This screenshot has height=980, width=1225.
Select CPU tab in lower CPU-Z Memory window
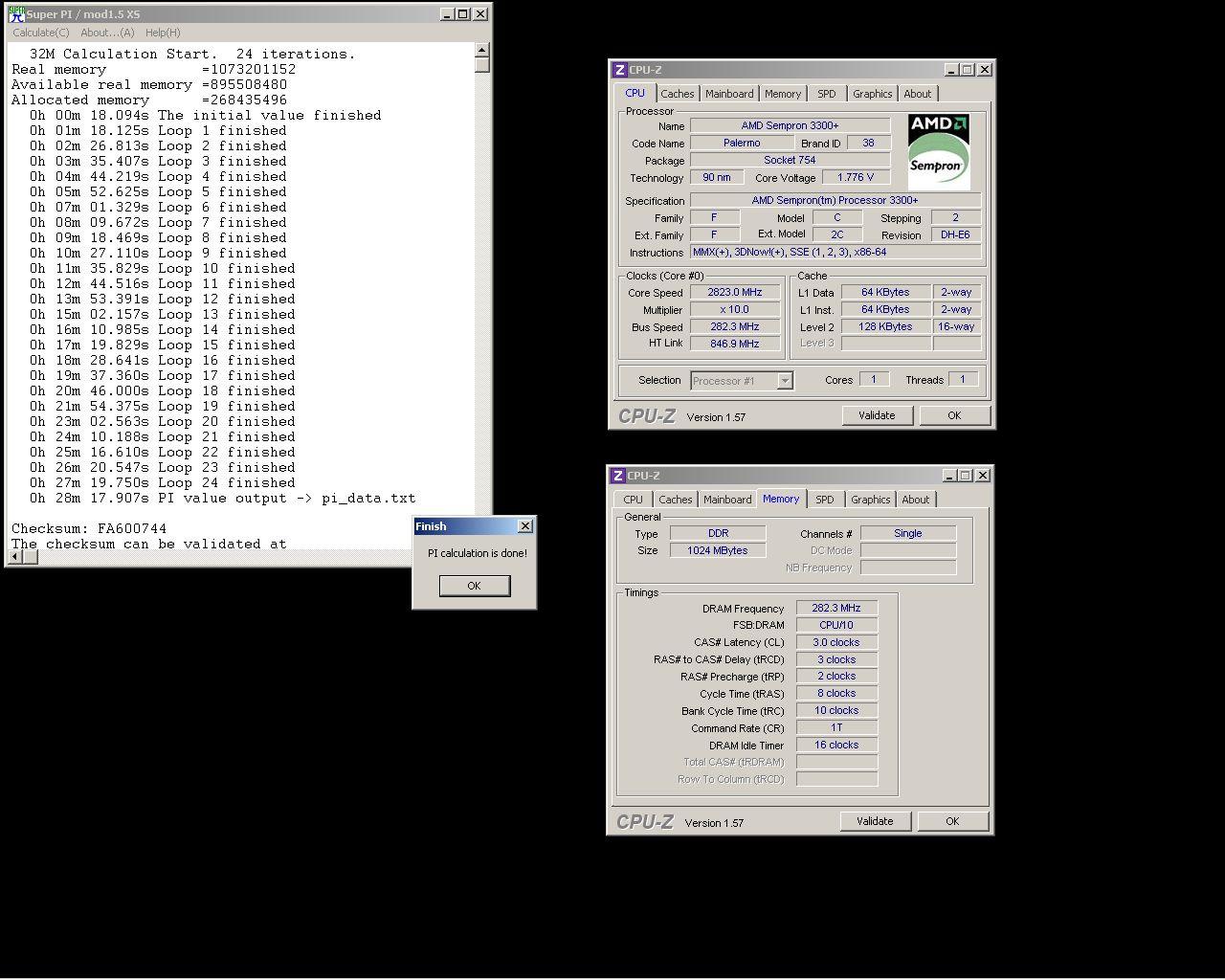tap(634, 500)
